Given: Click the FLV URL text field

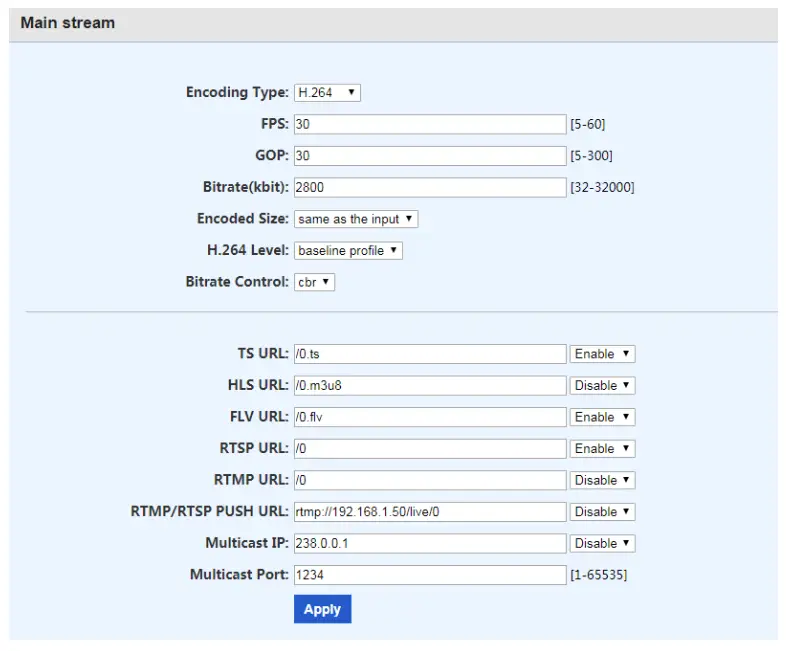Looking at the screenshot, I should pyautogui.click(x=430, y=417).
